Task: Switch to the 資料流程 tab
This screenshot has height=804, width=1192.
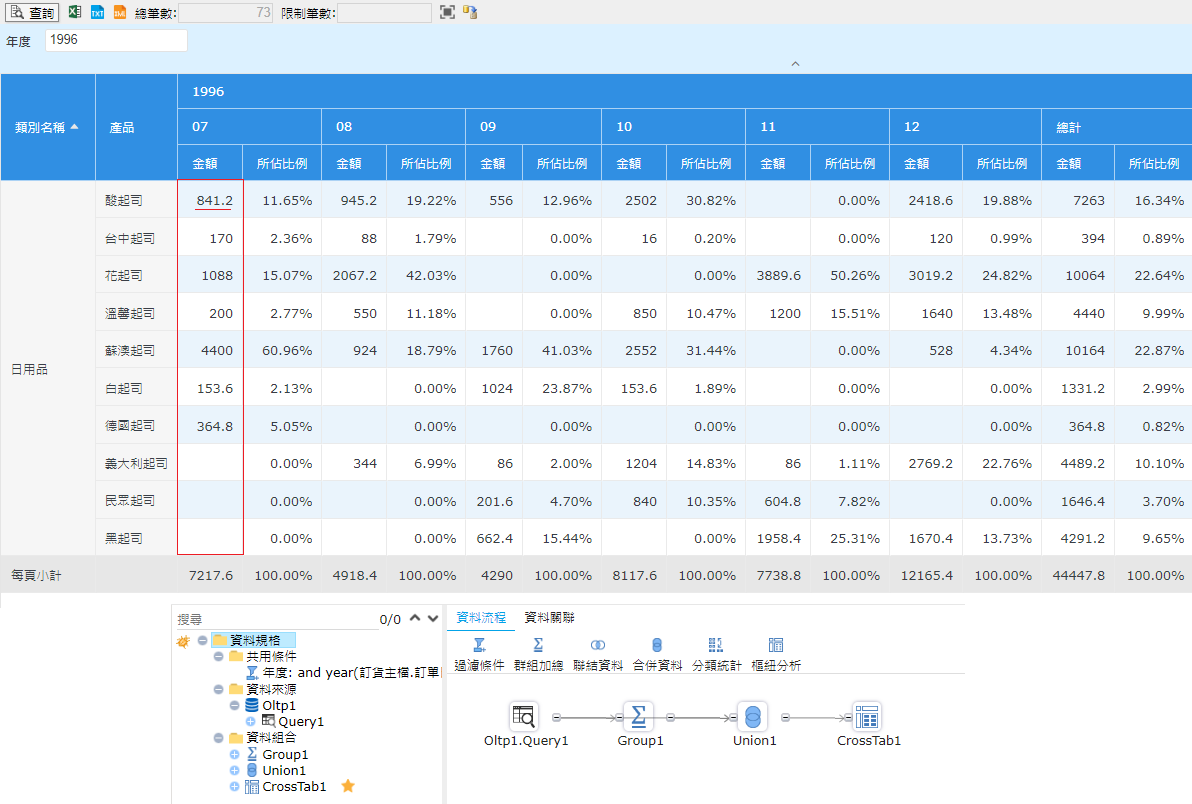Action: [x=480, y=618]
